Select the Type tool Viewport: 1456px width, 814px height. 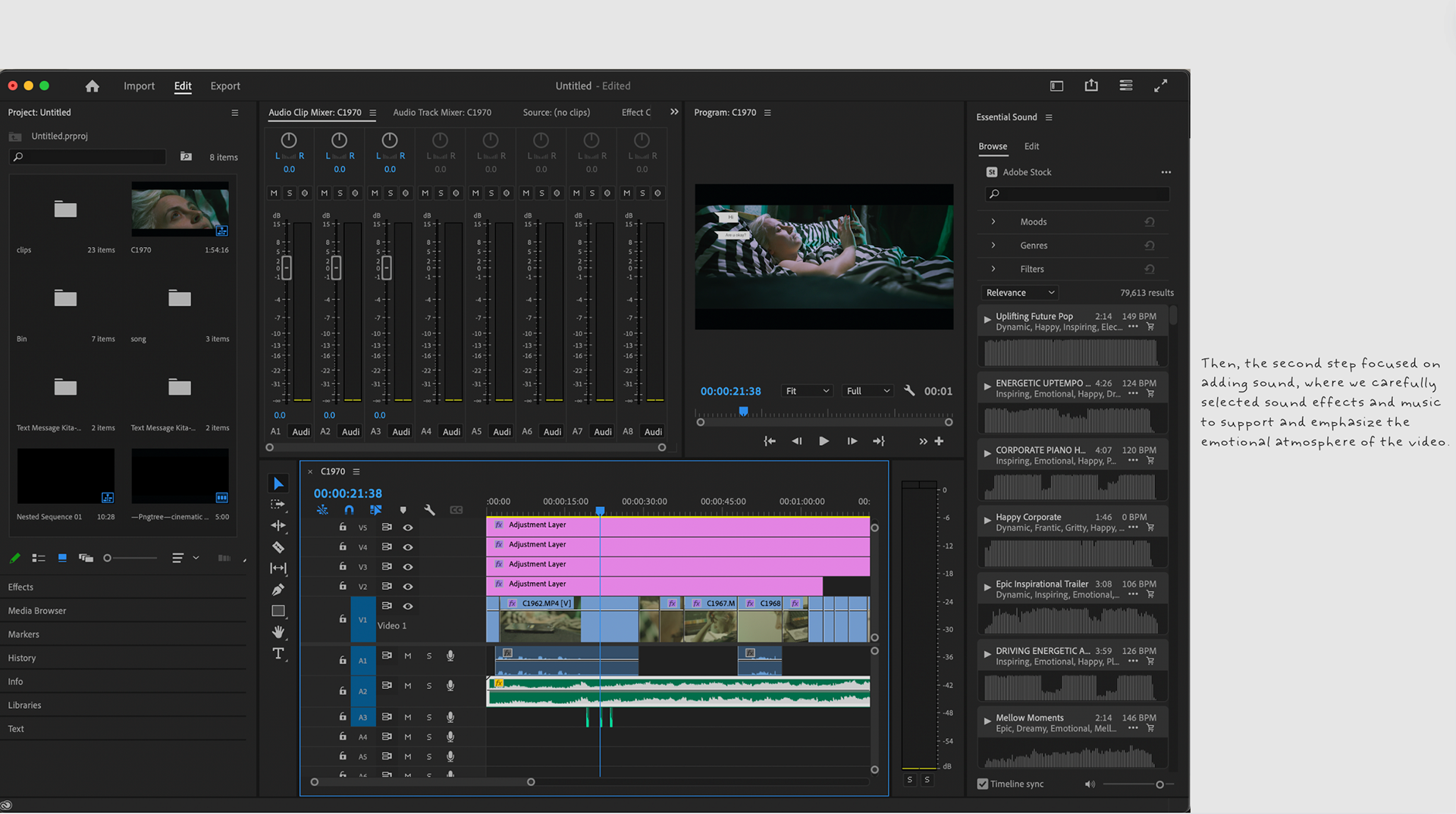pos(278,653)
